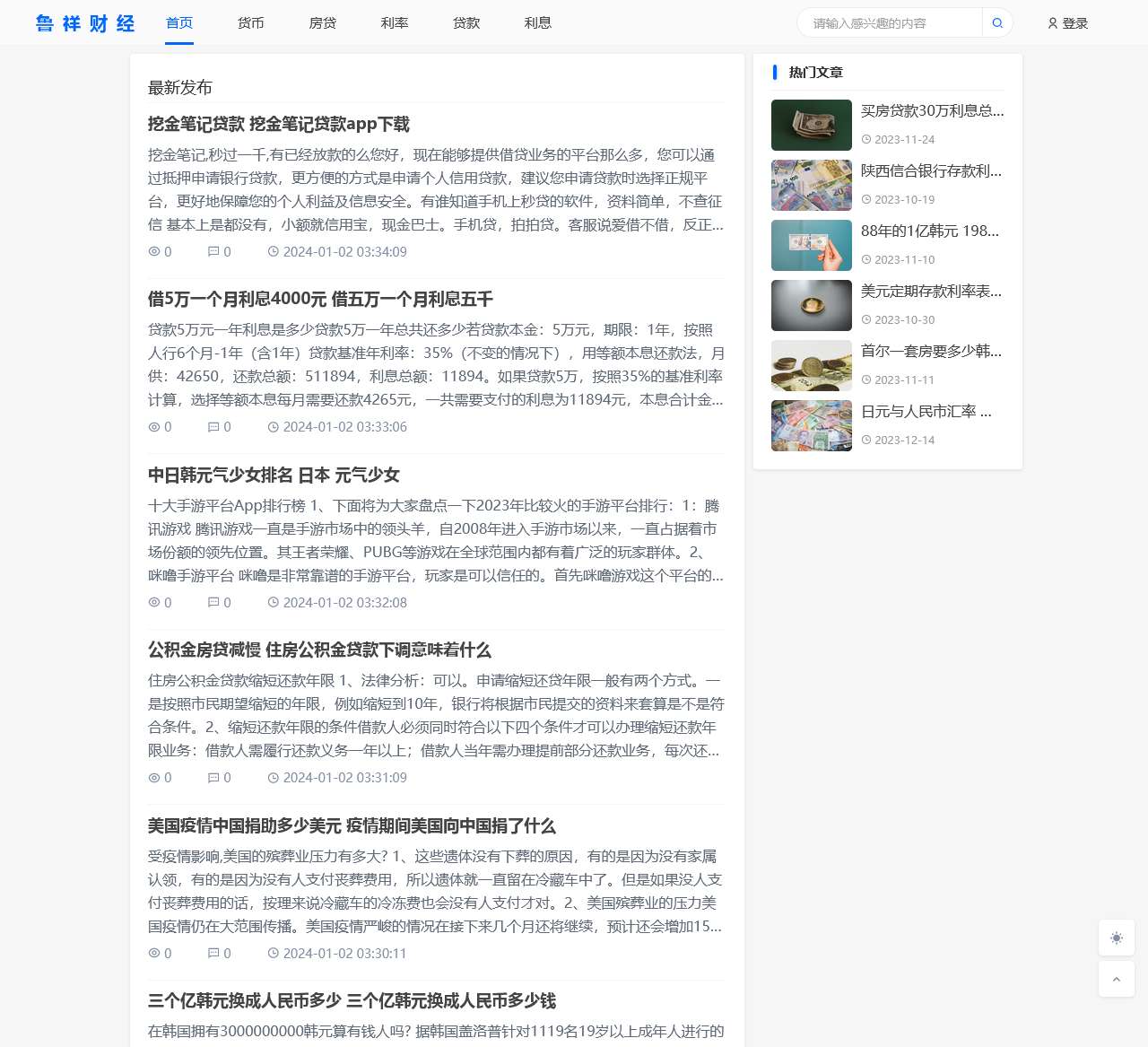Image resolution: width=1148 pixels, height=1047 pixels.
Task: Click summary text starting 住房公积金贷款缩短还款年限
Action: point(437,716)
